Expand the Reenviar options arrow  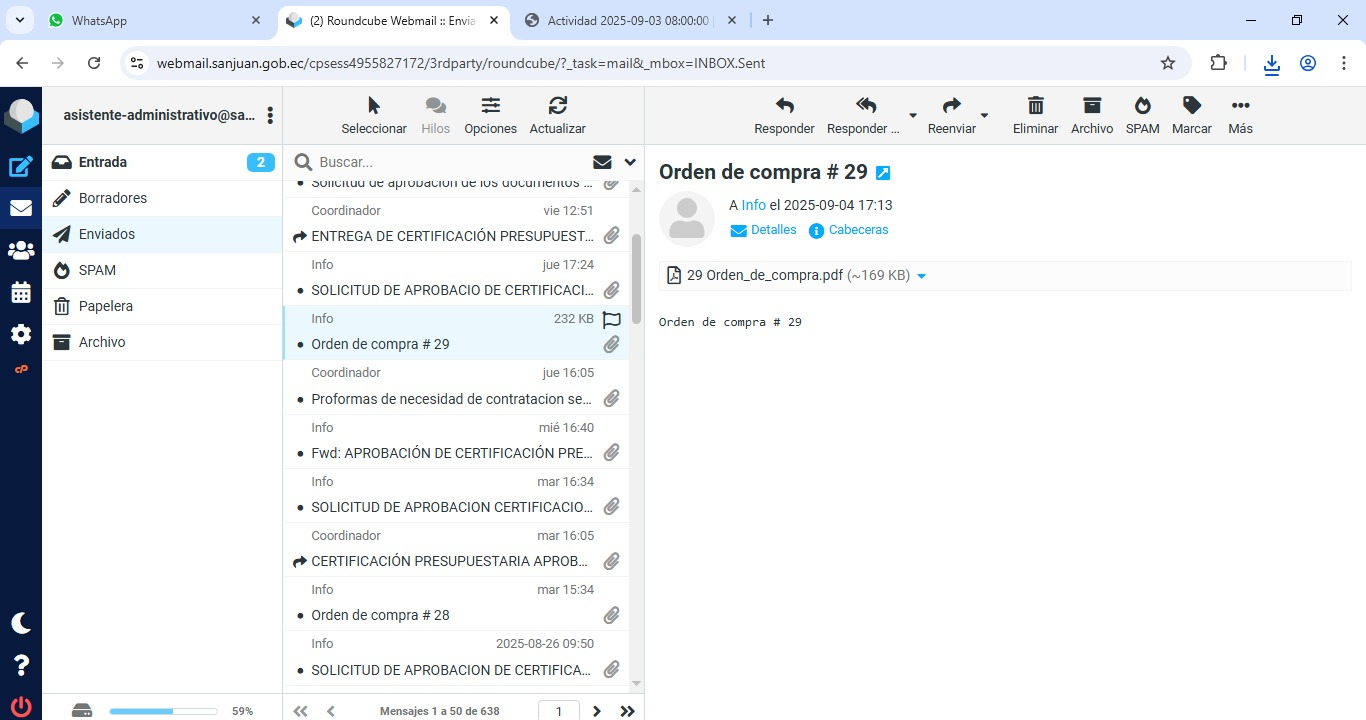tap(984, 116)
